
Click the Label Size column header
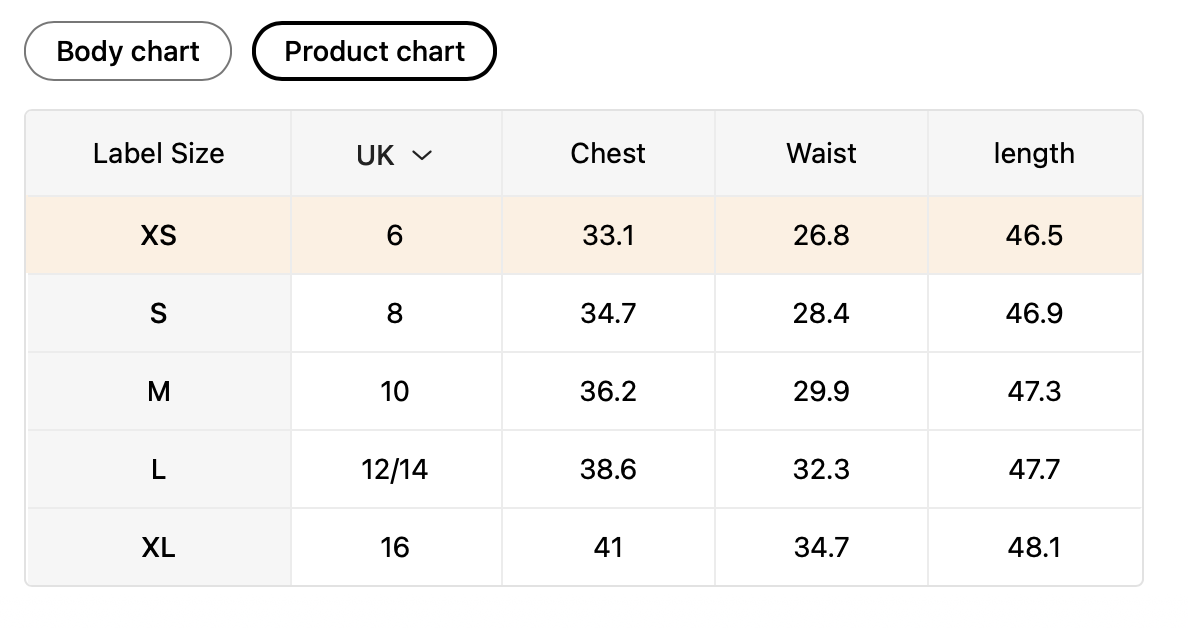[x=158, y=154]
